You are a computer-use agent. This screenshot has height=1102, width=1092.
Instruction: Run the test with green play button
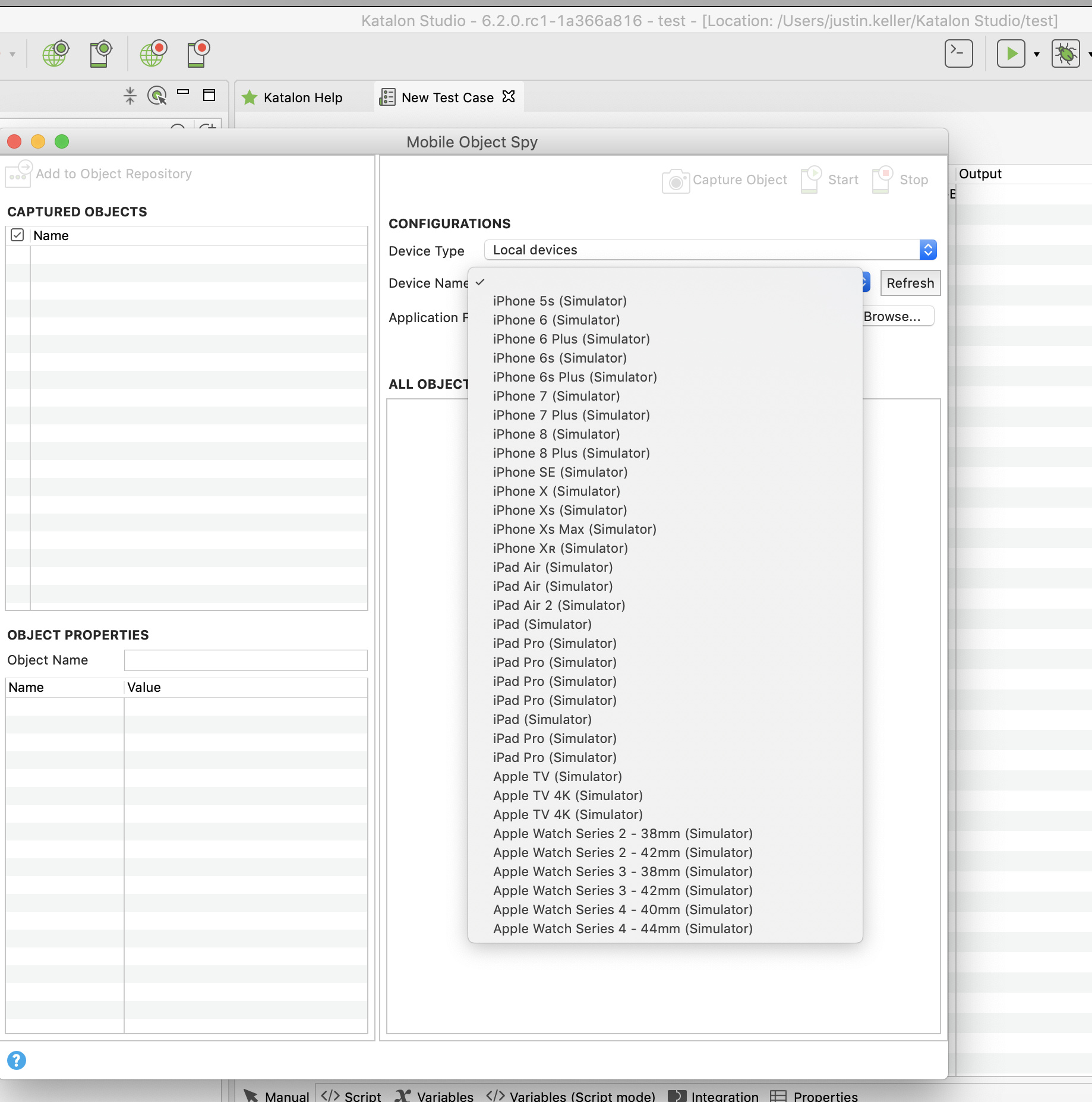pyautogui.click(x=1011, y=54)
